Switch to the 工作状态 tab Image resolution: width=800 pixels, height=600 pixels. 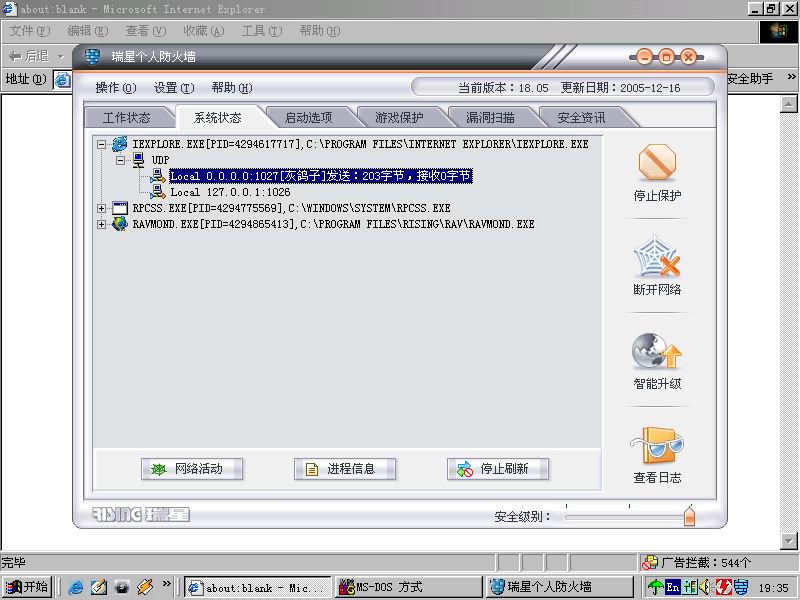pos(127,118)
